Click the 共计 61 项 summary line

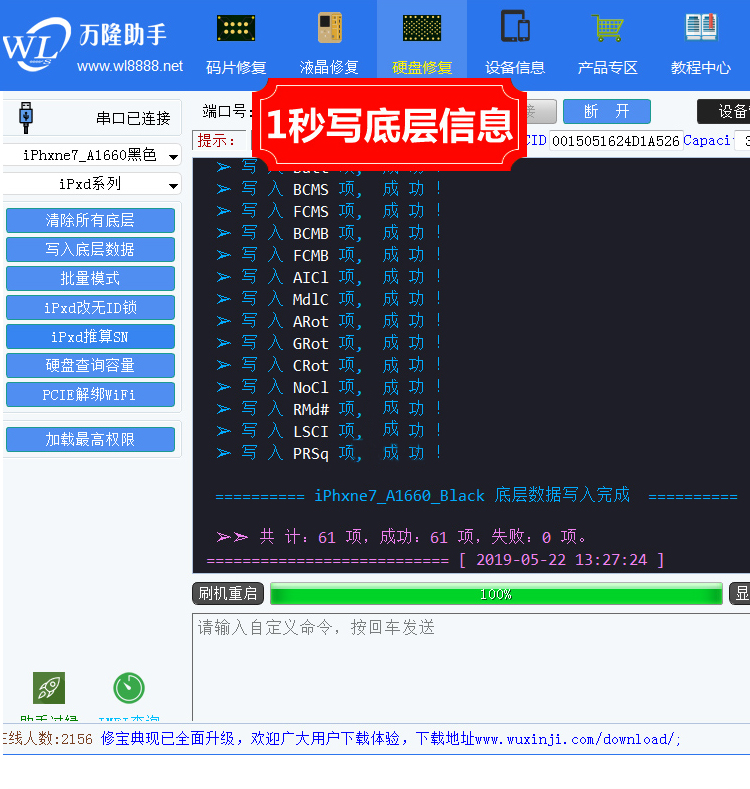pyautogui.click(x=402, y=537)
